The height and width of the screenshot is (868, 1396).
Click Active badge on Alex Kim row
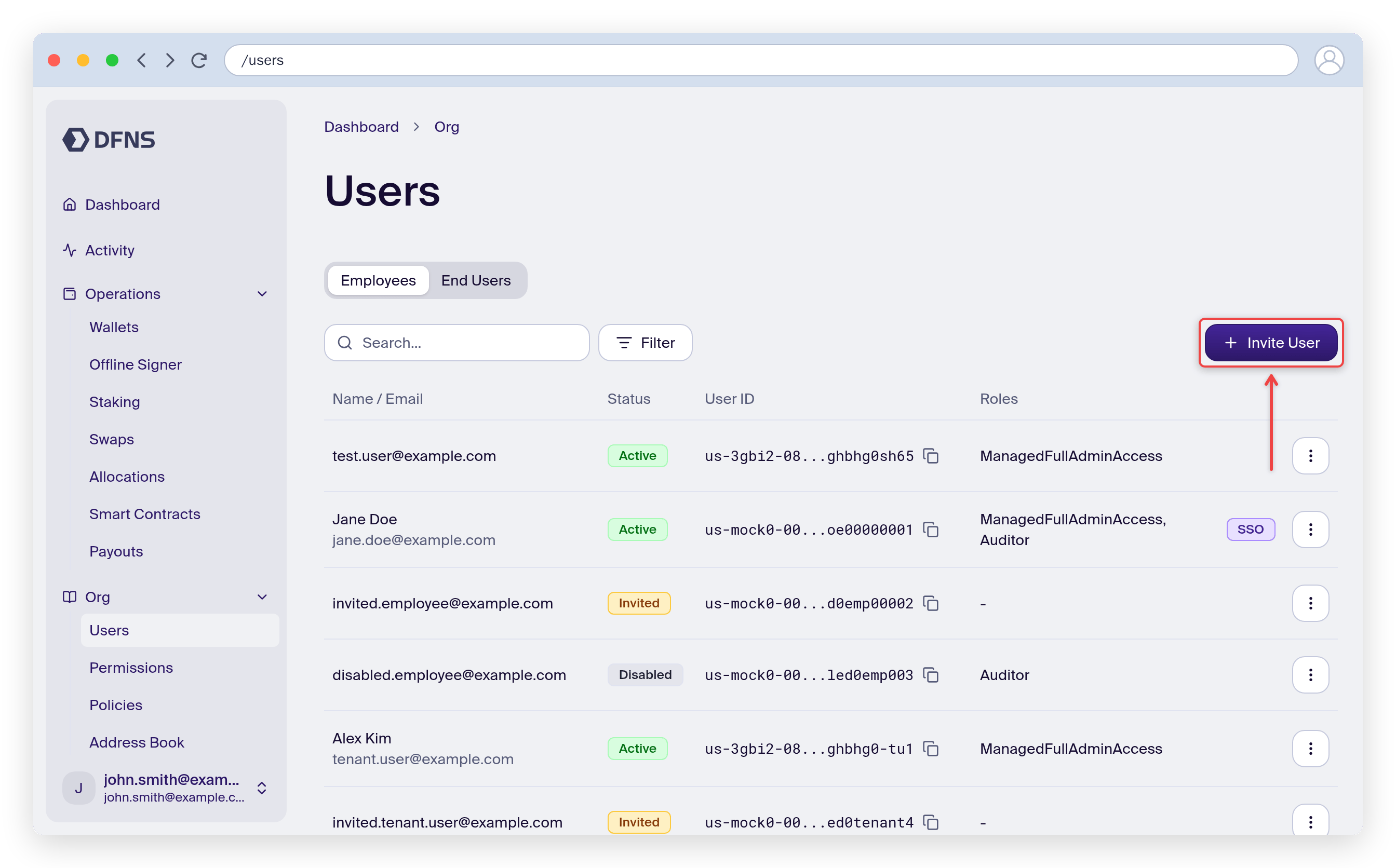pyautogui.click(x=637, y=749)
